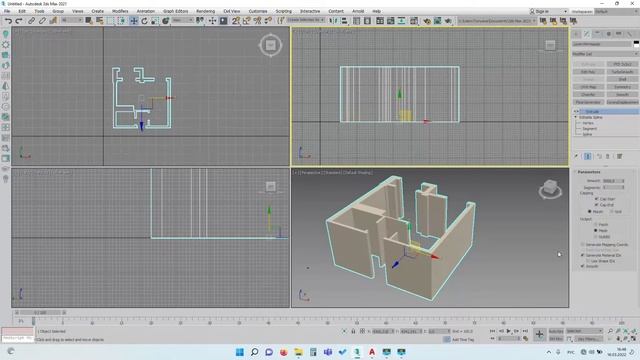Click Remove Modifier trash icon

(608, 156)
